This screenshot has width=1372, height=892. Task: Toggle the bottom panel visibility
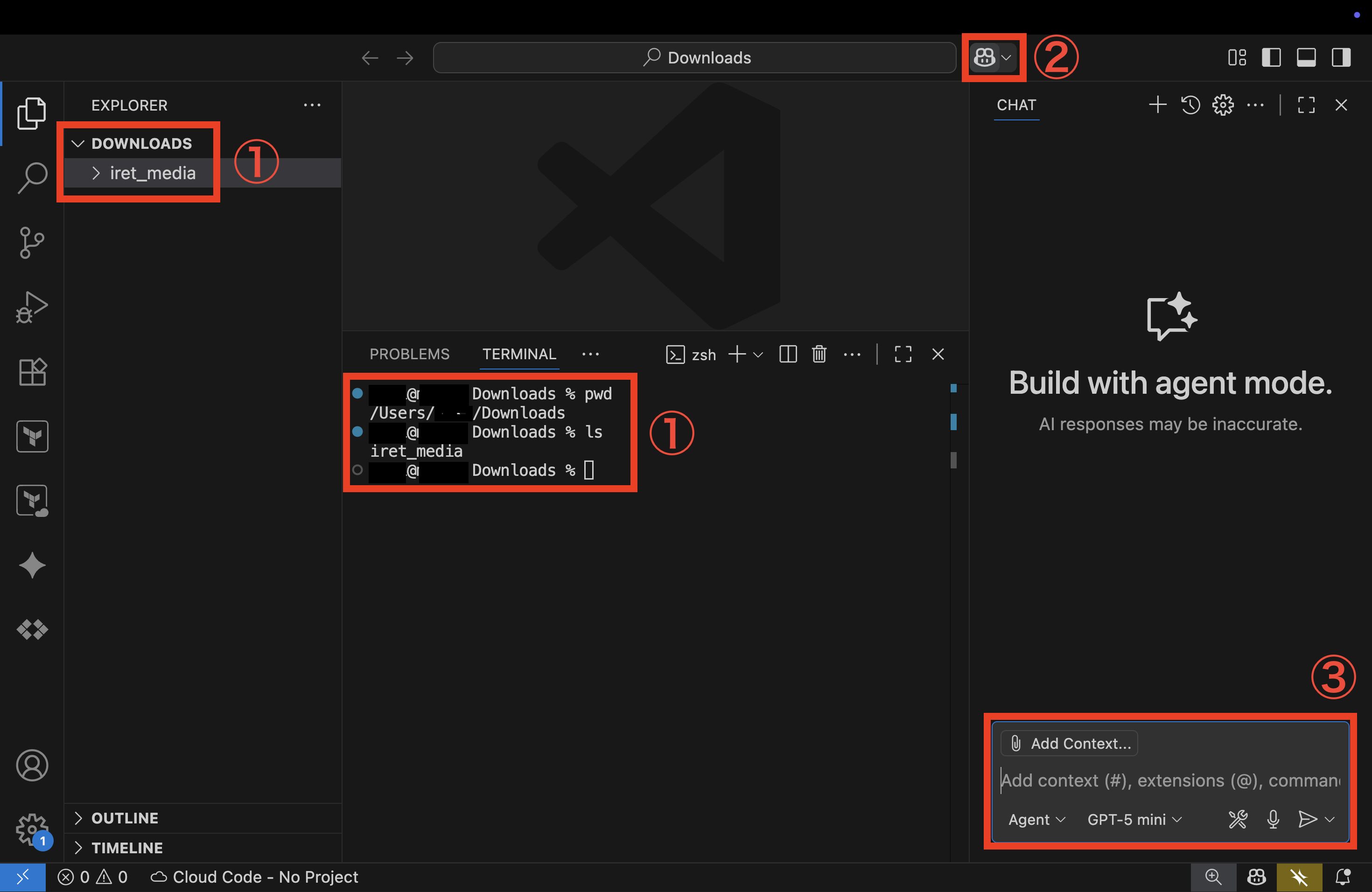1306,58
